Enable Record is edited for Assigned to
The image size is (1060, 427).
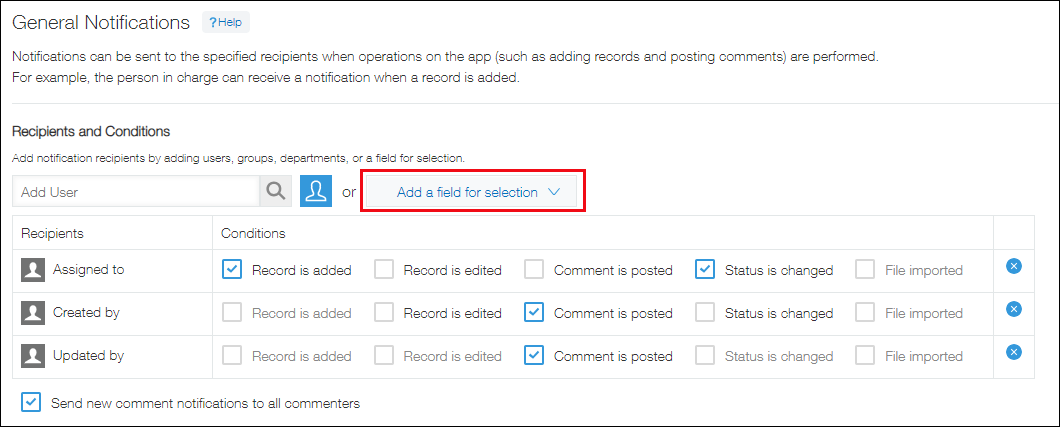coord(384,269)
